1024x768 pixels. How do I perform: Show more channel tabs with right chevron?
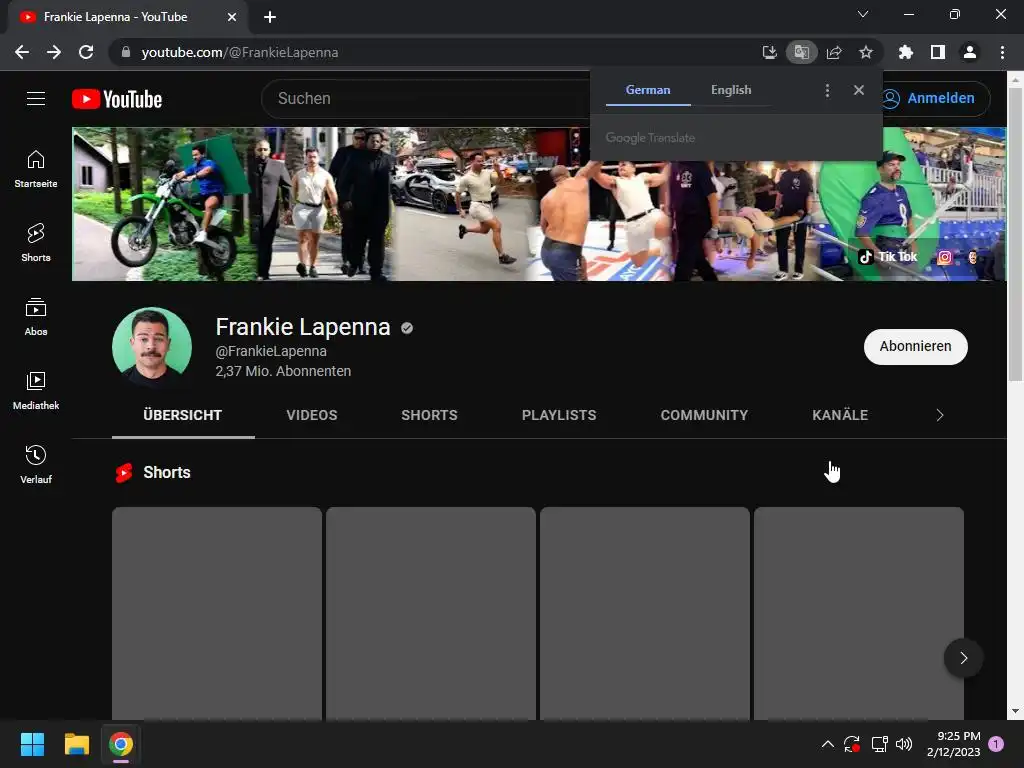[x=940, y=415]
